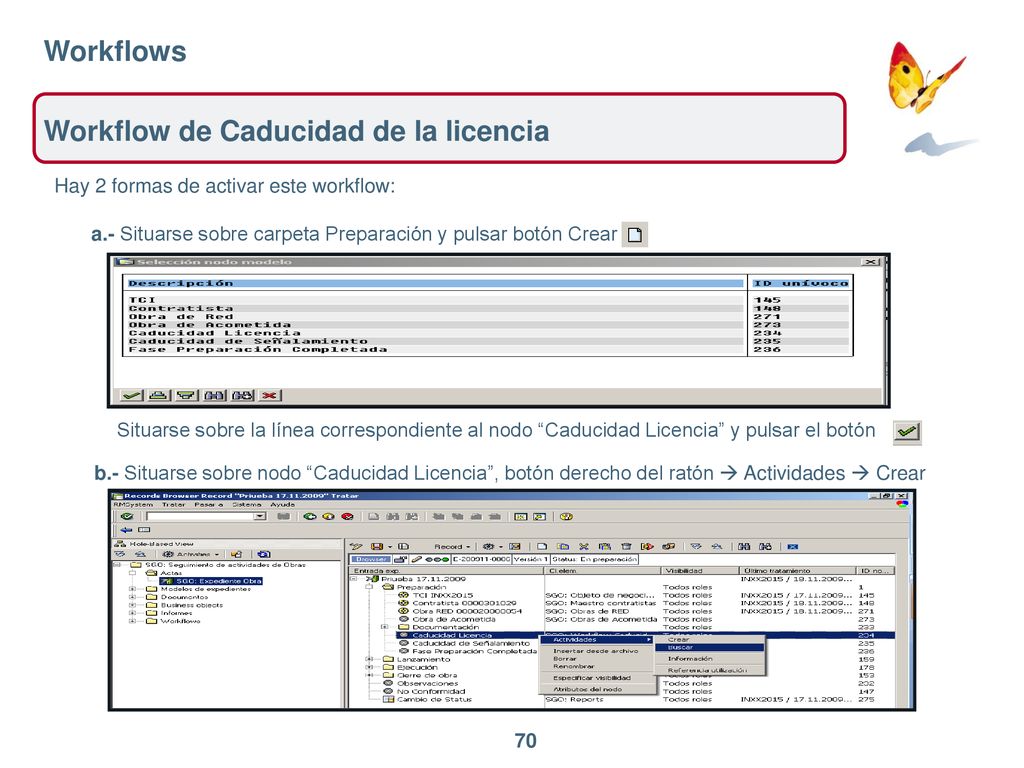Expand the Documentación folder node

click(385, 627)
